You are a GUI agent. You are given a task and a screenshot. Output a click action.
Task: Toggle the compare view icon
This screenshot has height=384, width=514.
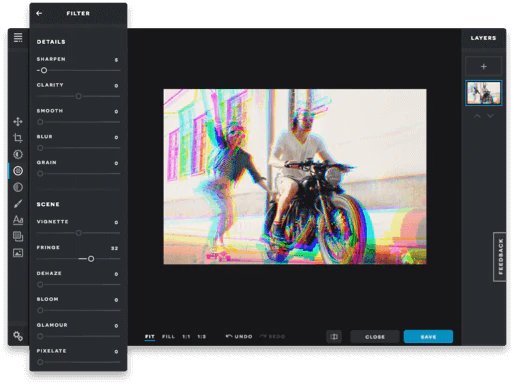(x=334, y=337)
